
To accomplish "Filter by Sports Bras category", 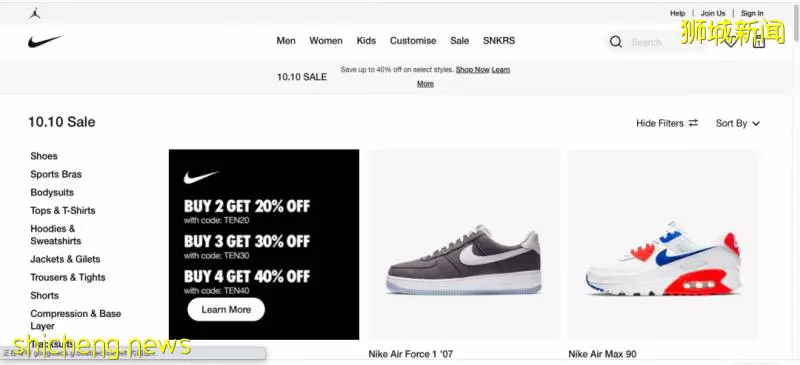I will [x=56, y=174].
